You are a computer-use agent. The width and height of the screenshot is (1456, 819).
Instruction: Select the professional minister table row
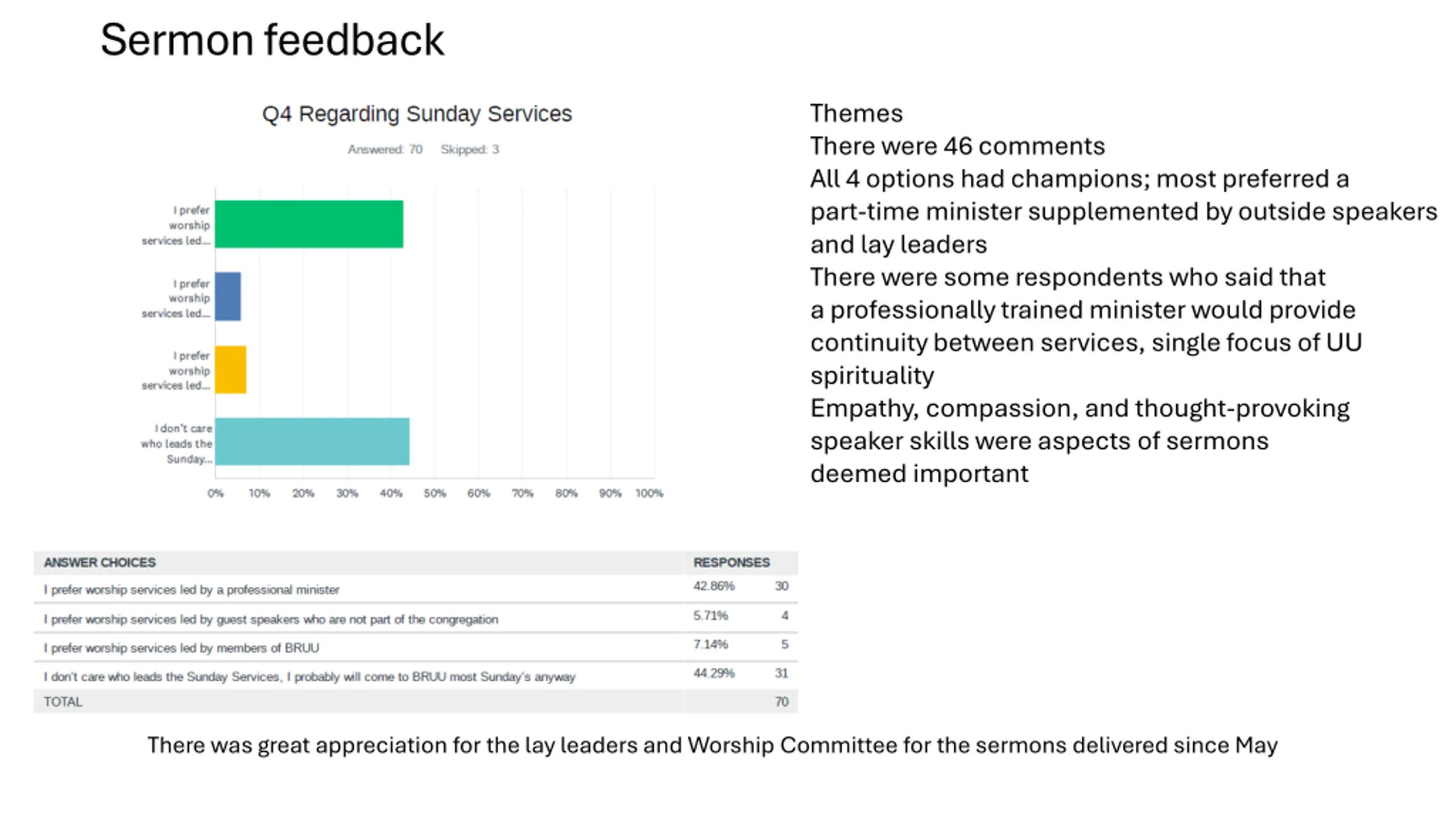click(192, 590)
